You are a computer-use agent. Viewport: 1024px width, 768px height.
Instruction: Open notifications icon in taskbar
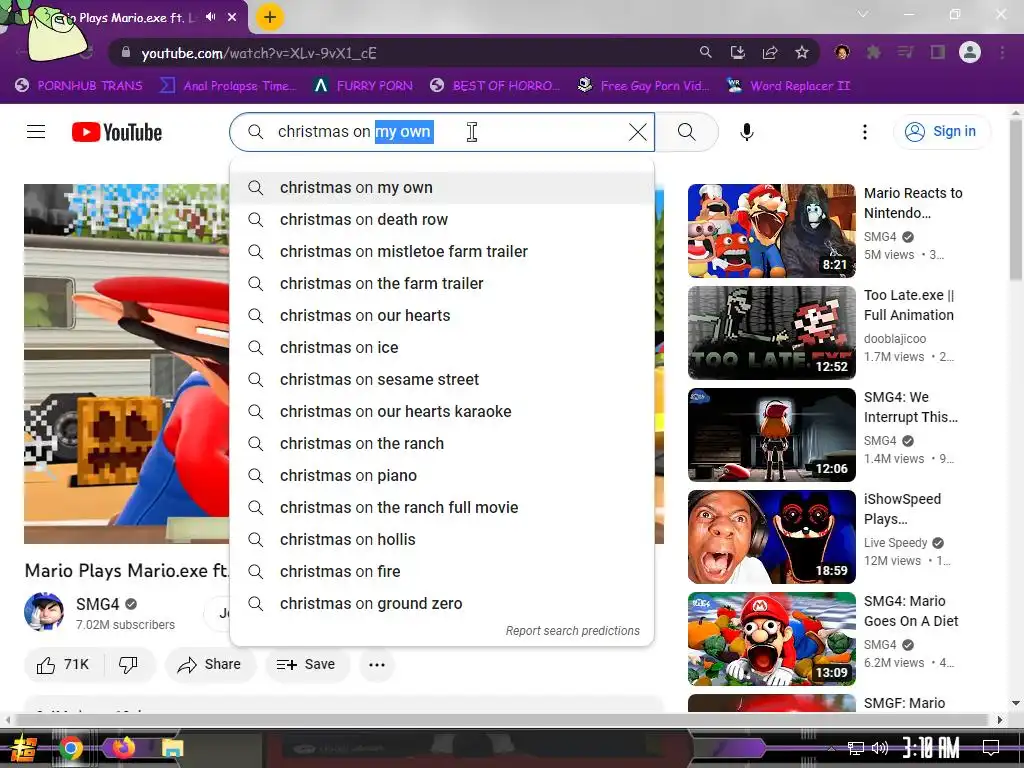(991, 748)
